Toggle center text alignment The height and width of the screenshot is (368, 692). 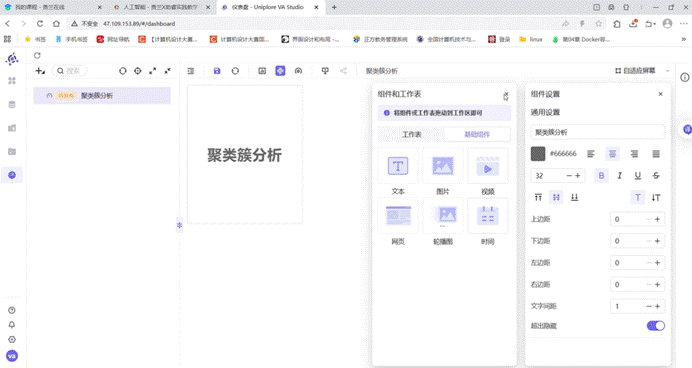point(613,154)
